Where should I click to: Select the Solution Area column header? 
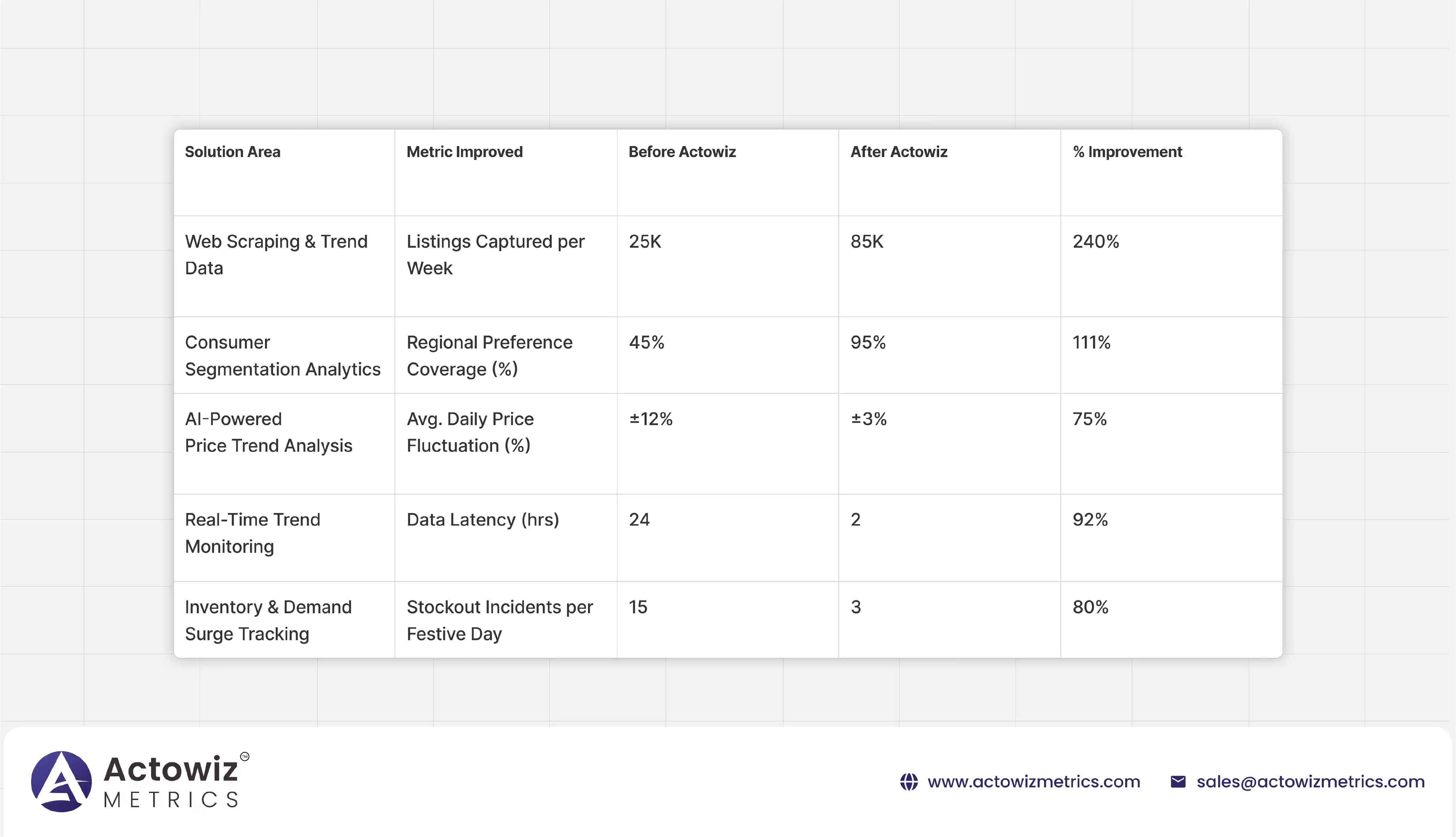coord(233,152)
